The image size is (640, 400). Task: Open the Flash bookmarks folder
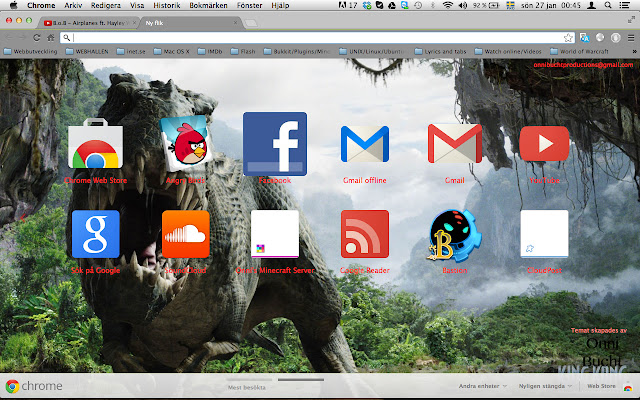[243, 51]
